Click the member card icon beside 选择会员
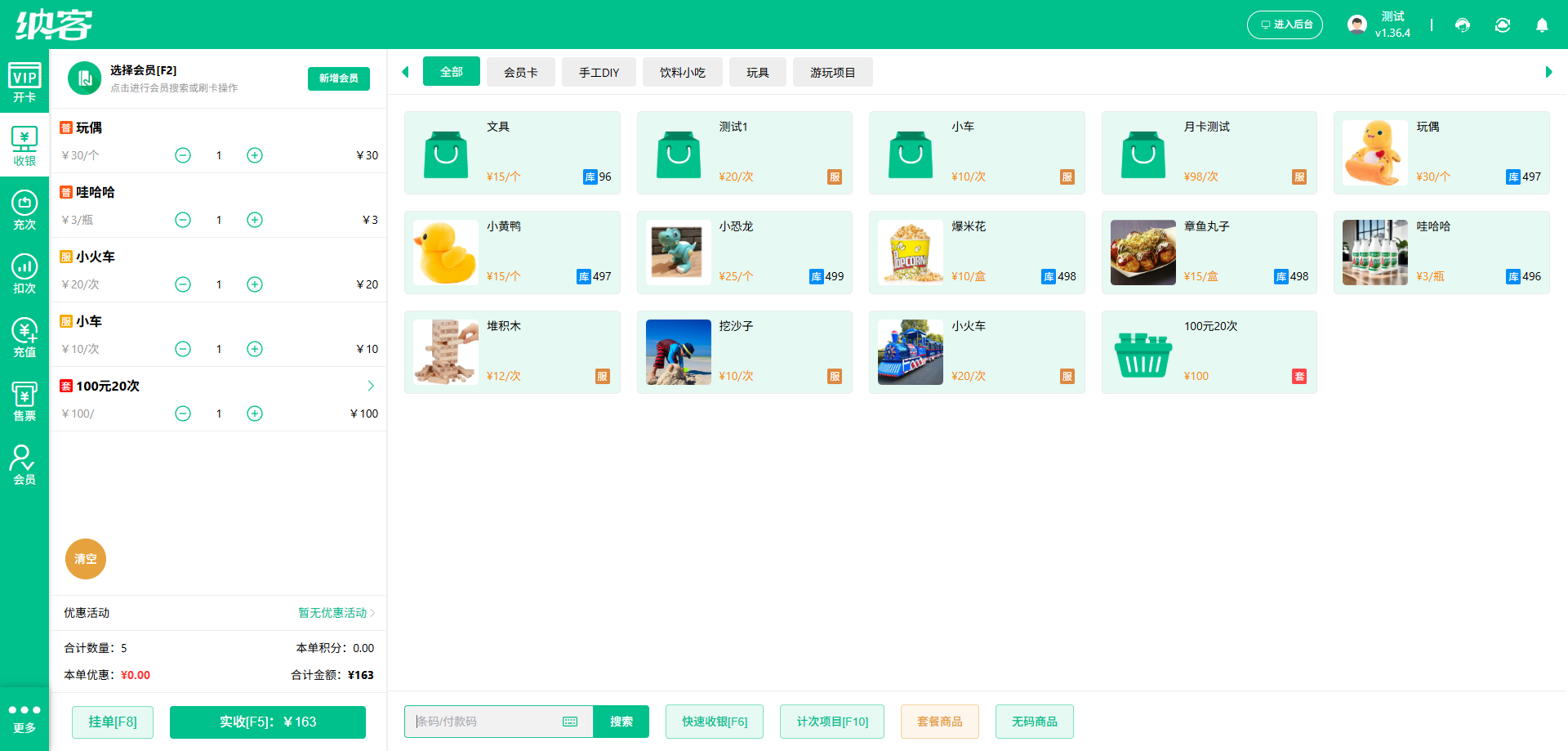Viewport: 1568px width, 751px height. (84, 78)
